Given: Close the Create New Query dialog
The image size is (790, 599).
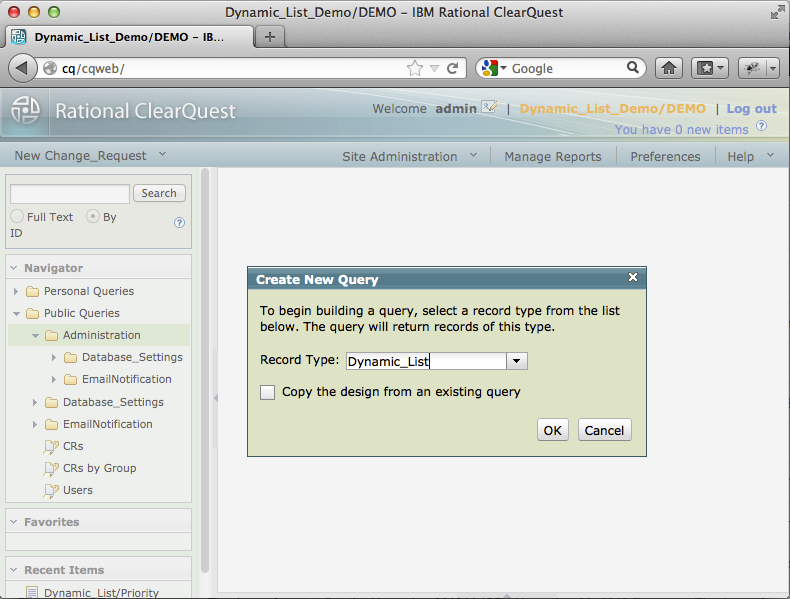Looking at the screenshot, I should [633, 277].
